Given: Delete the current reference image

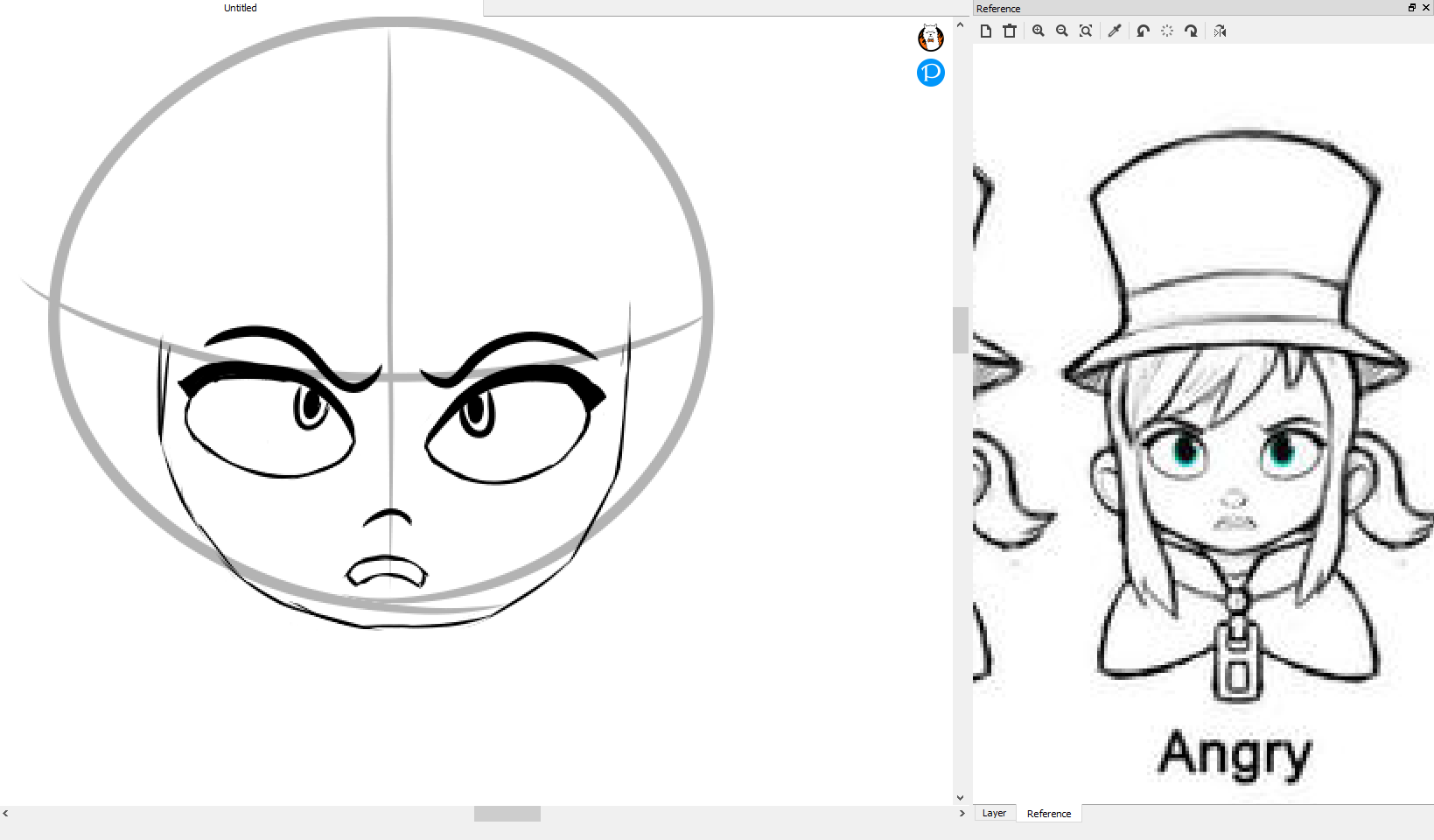Looking at the screenshot, I should tap(1010, 31).
